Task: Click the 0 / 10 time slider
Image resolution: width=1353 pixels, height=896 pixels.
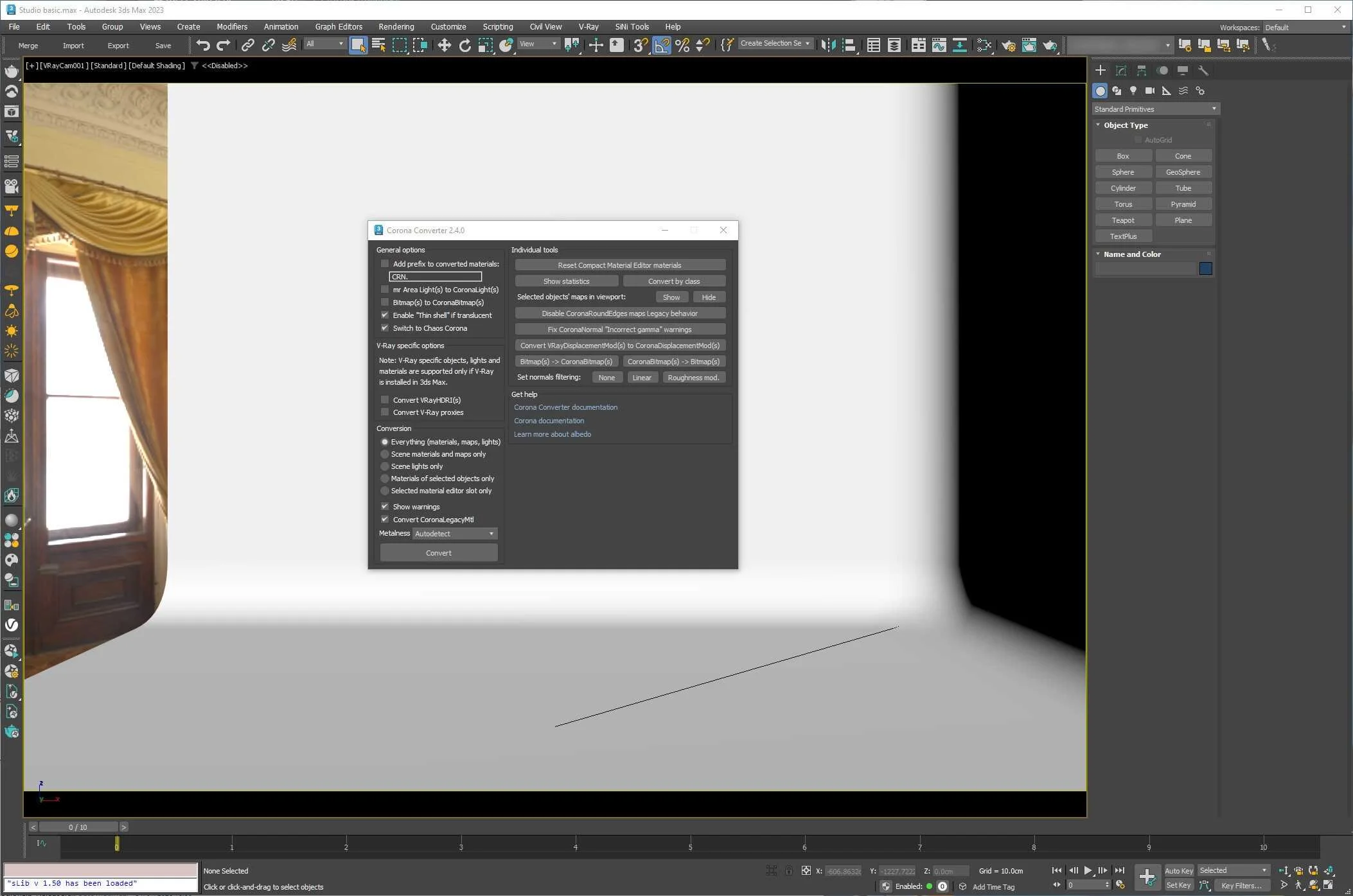Action: (x=78, y=827)
